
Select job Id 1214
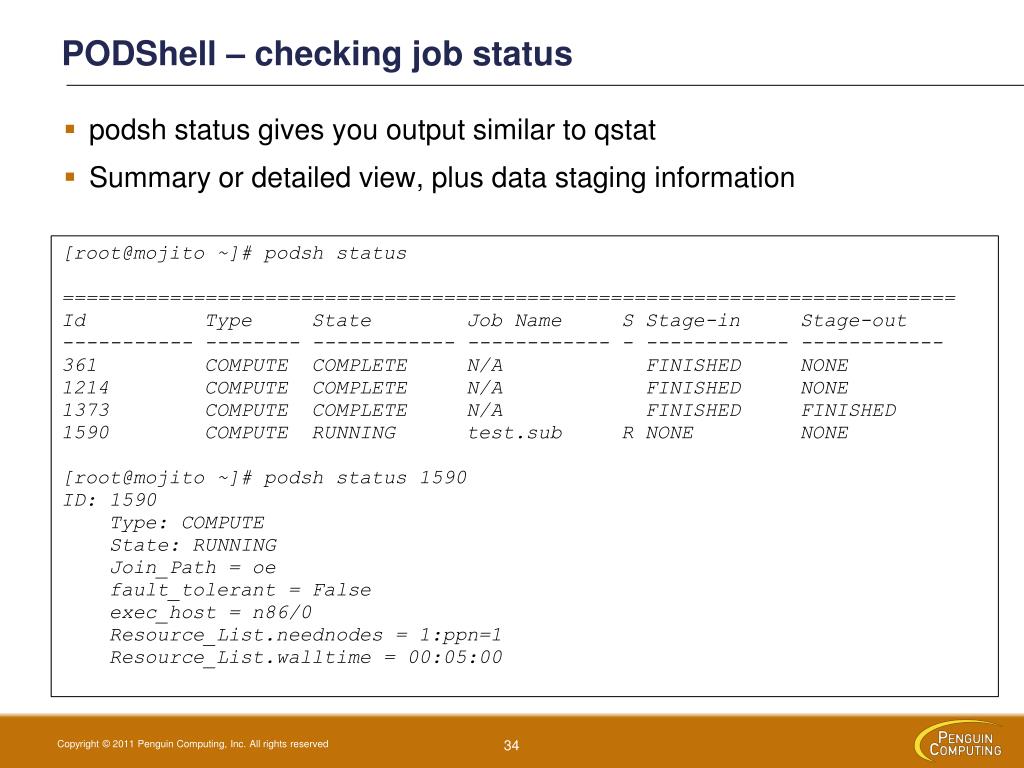point(86,388)
